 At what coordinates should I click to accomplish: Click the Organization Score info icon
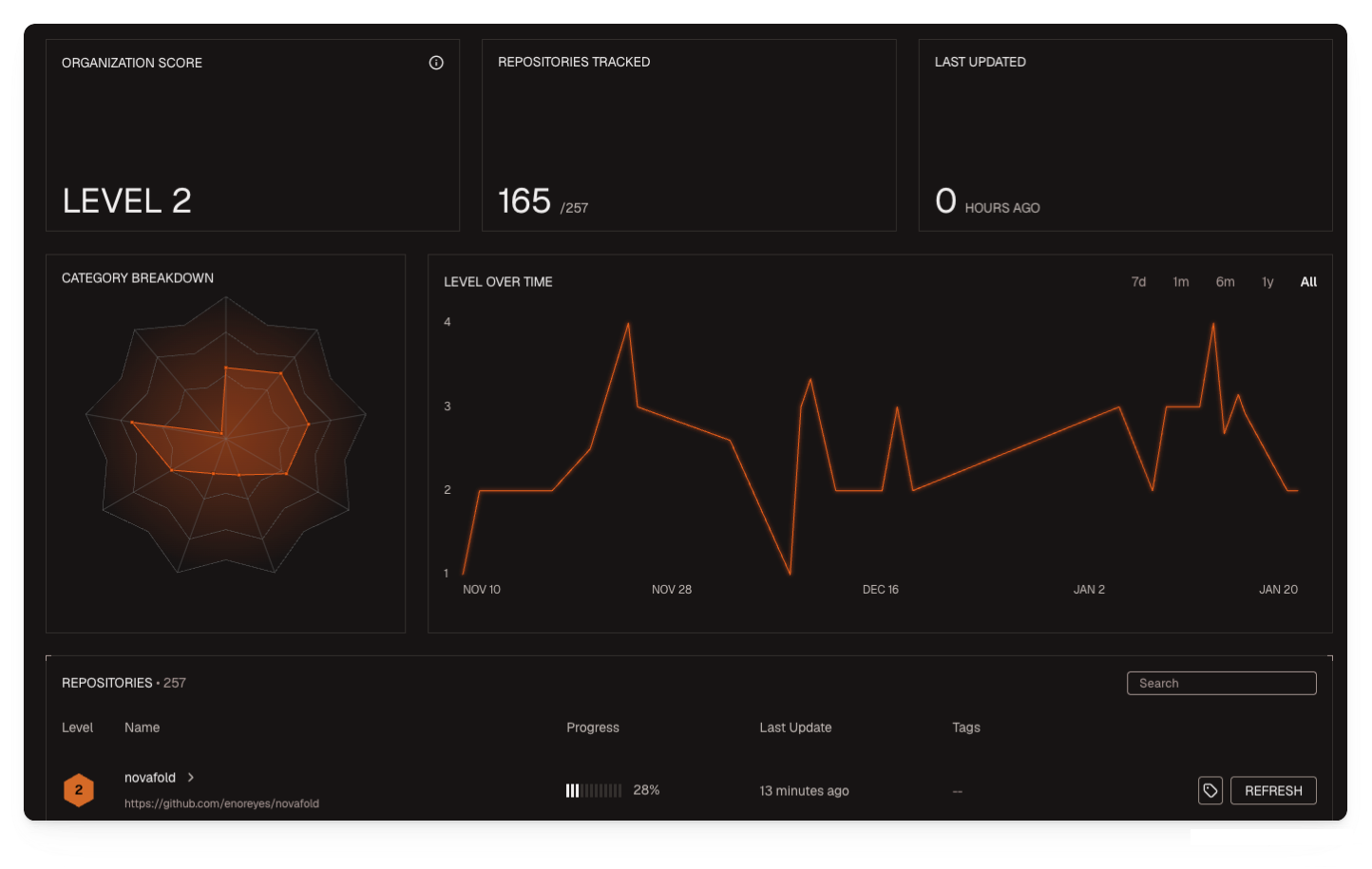[x=436, y=63]
